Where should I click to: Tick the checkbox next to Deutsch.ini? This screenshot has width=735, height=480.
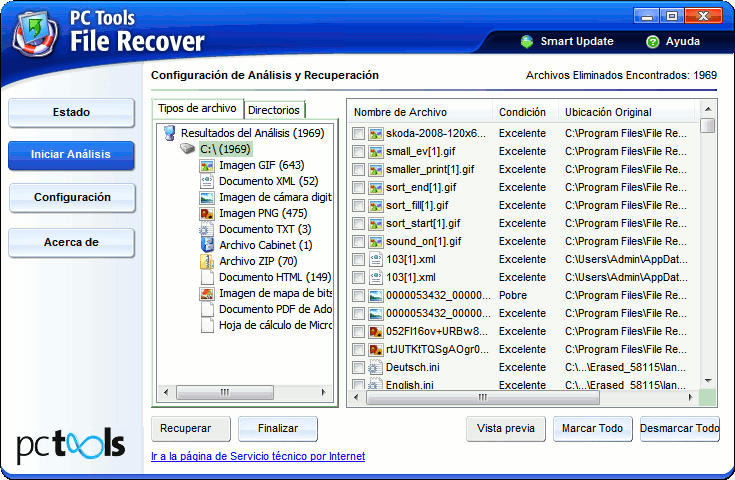tap(359, 367)
